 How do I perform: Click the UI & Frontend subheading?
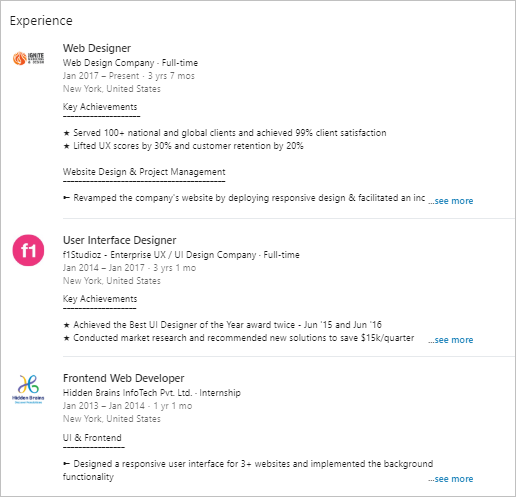(x=92, y=438)
